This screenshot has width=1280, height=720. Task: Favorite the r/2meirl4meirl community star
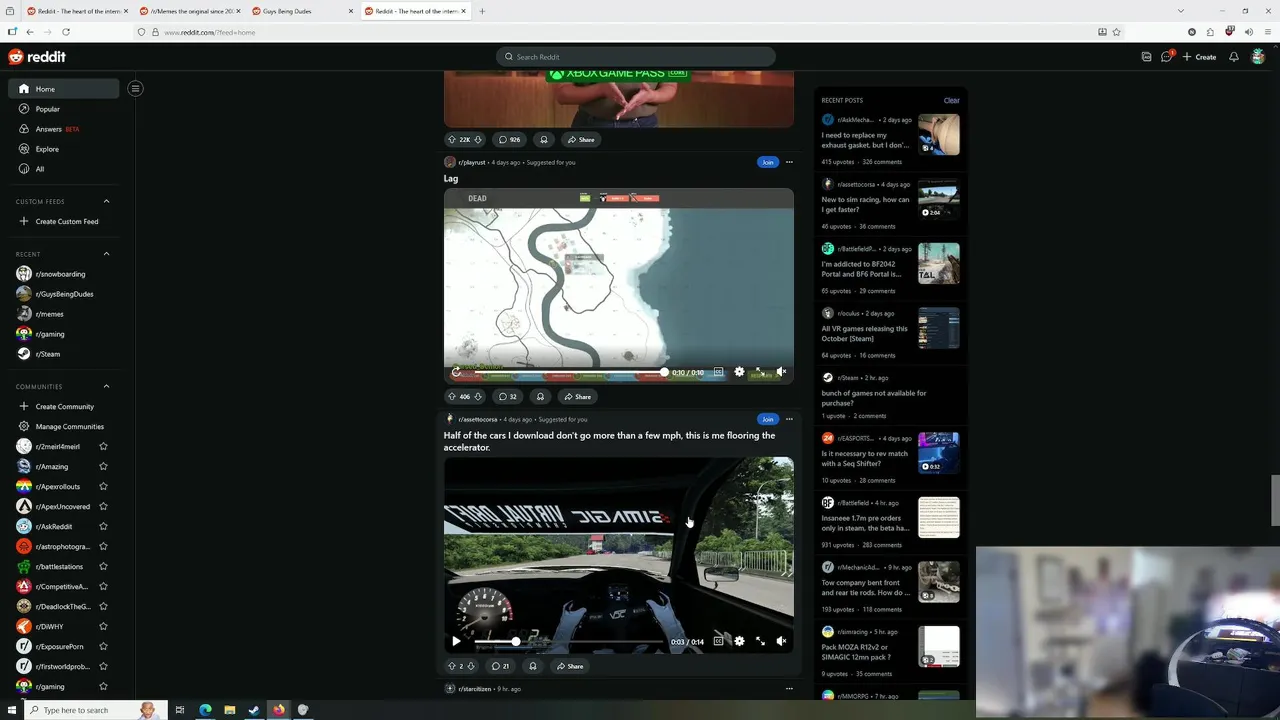point(103,446)
